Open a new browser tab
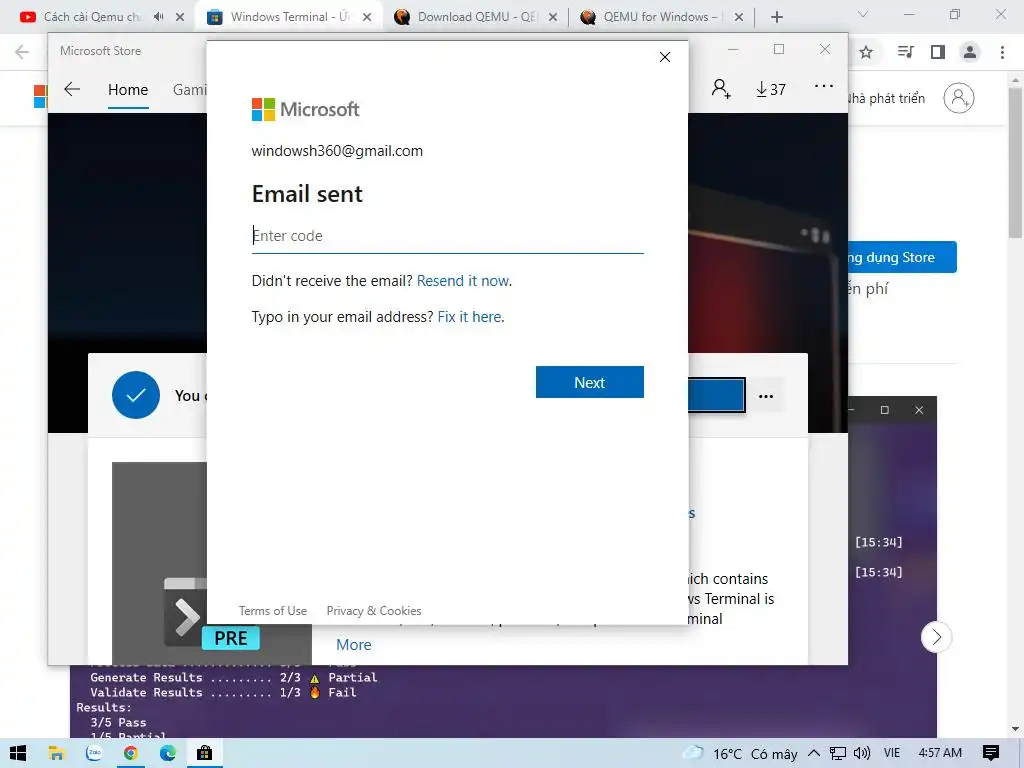This screenshot has height=768, width=1024. (776, 17)
